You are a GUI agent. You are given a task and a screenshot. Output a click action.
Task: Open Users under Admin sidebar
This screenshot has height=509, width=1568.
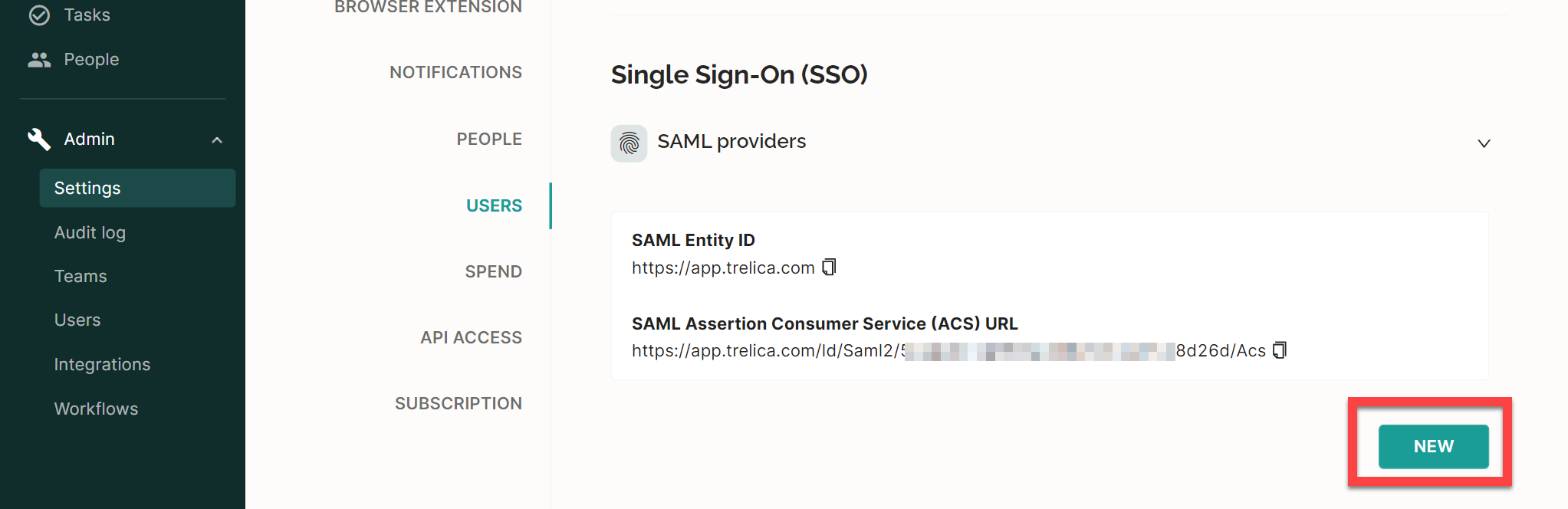tap(77, 320)
